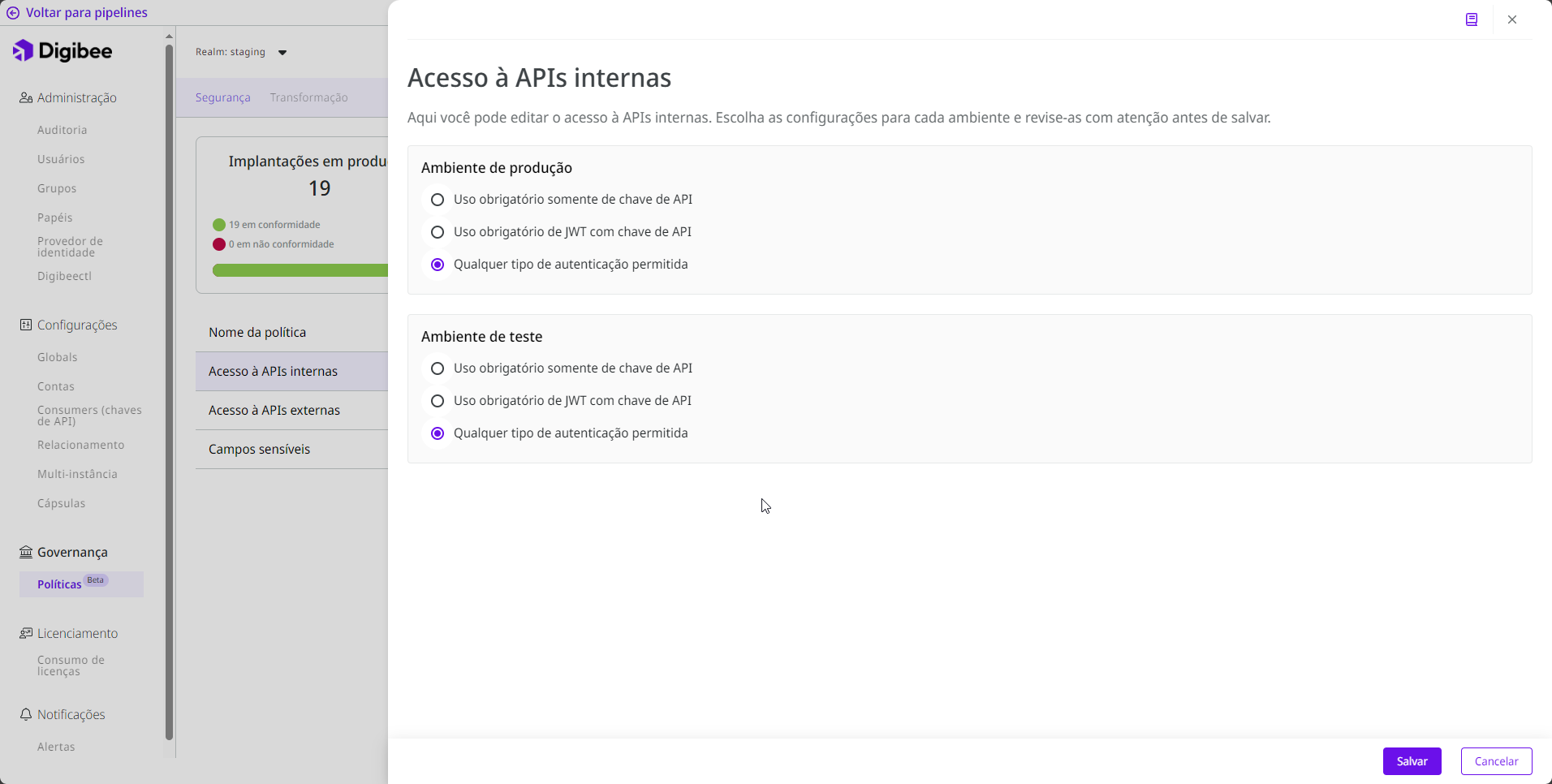Switch to the Transformação tab
The width and height of the screenshot is (1552, 784).
coord(308,97)
